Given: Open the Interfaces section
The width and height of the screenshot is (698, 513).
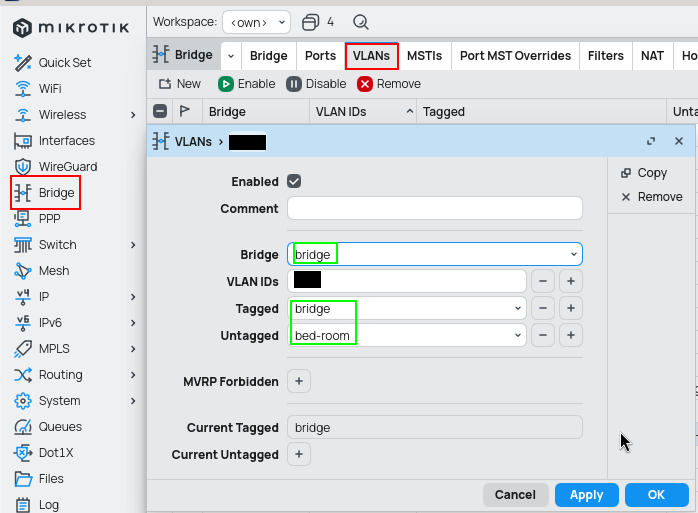Looking at the screenshot, I should pyautogui.click(x=54, y=141).
